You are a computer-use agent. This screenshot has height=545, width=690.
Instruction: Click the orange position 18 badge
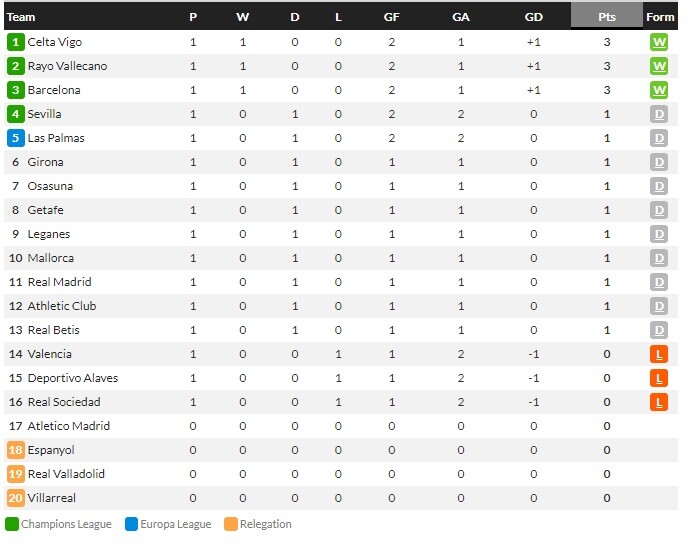15,450
